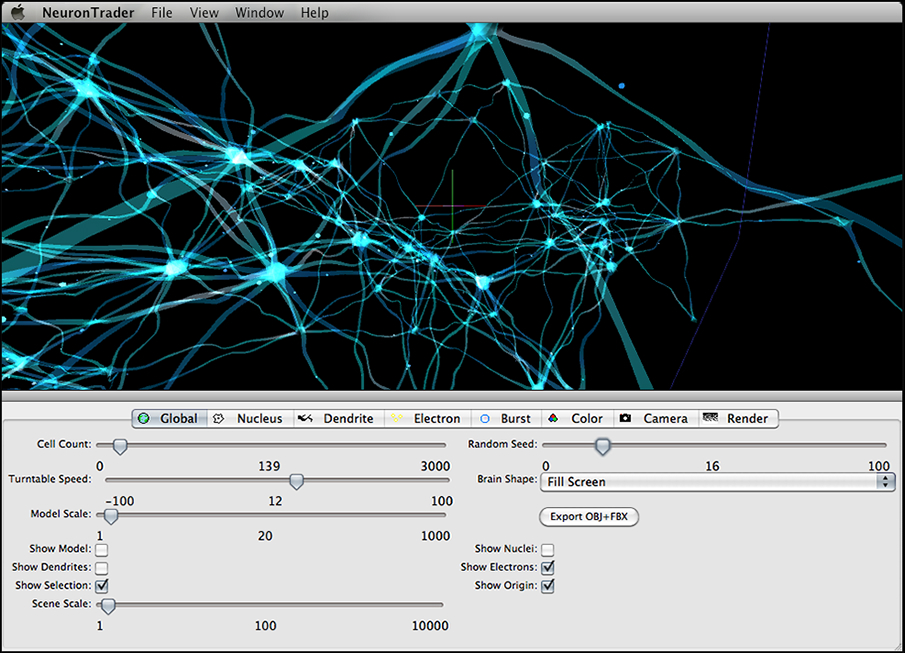Viewport: 905px width, 653px height.
Task: Click the Color tab RGB icon
Action: [553, 418]
